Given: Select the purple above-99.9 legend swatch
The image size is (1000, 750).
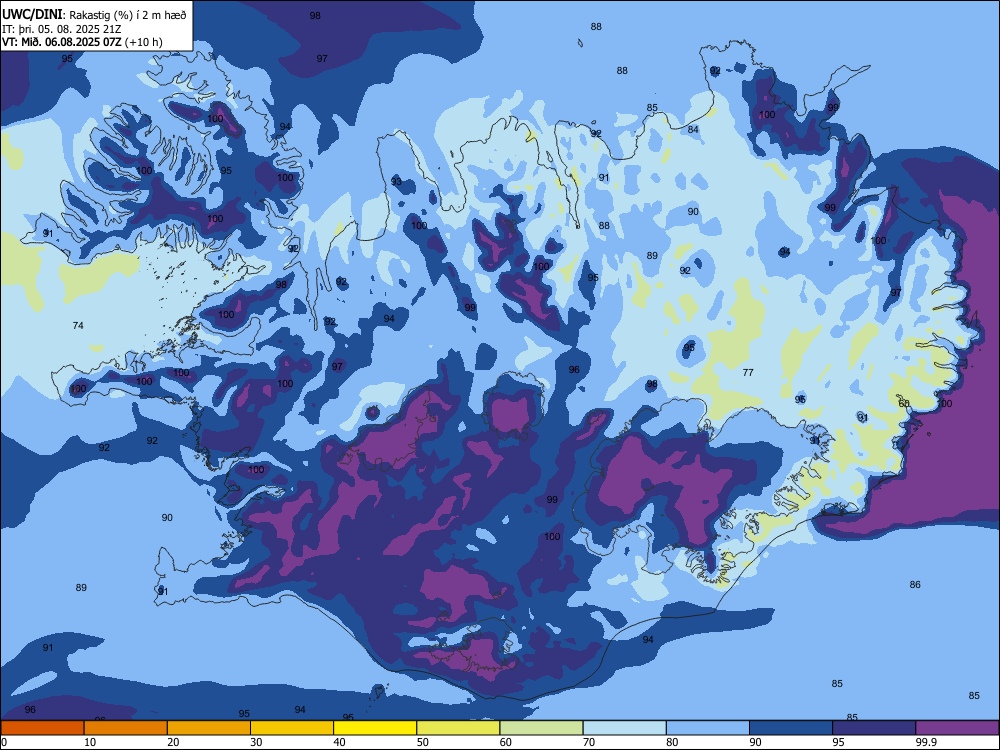Looking at the screenshot, I should [x=957, y=728].
